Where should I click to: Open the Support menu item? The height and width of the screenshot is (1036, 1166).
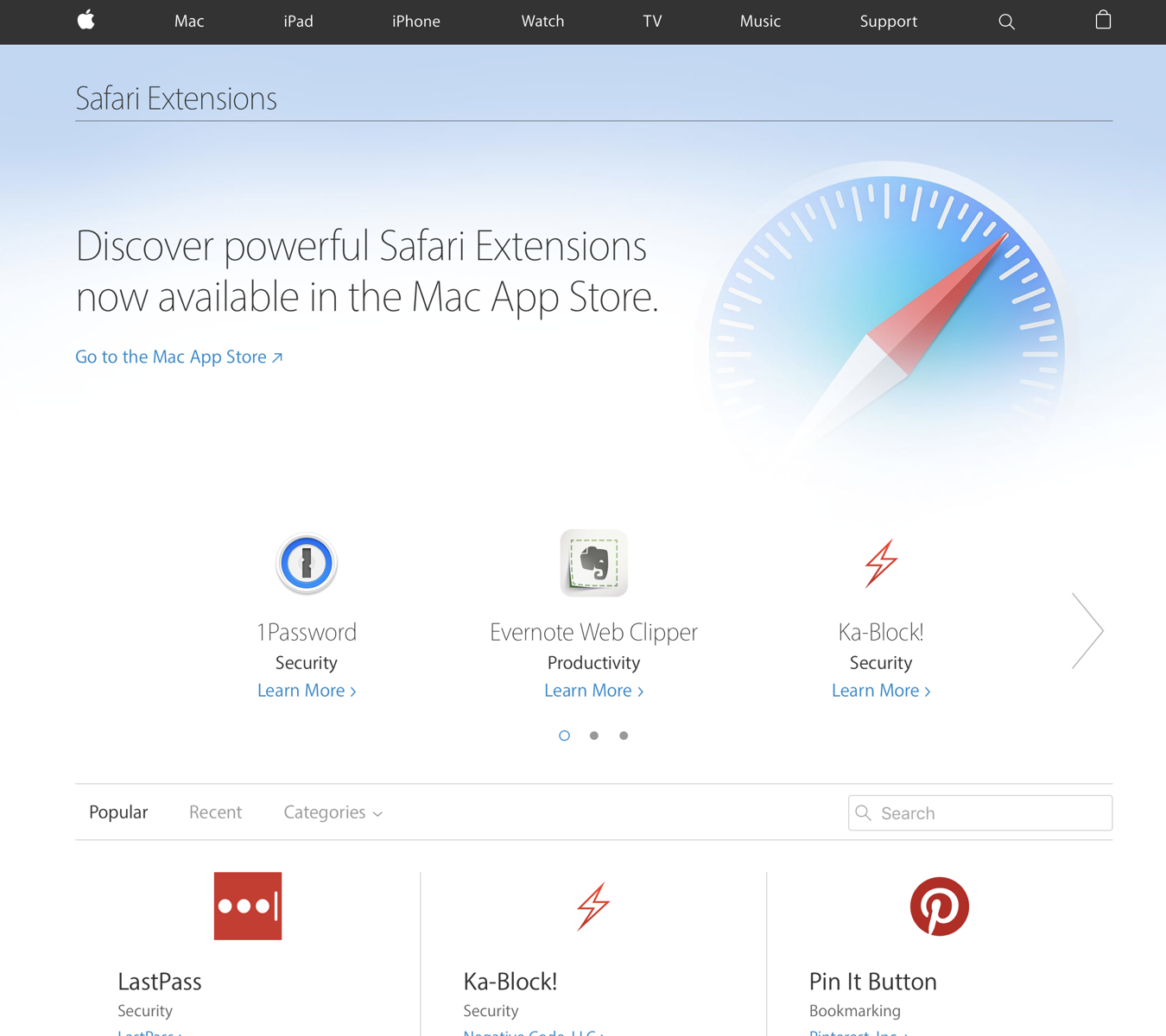pyautogui.click(x=888, y=22)
